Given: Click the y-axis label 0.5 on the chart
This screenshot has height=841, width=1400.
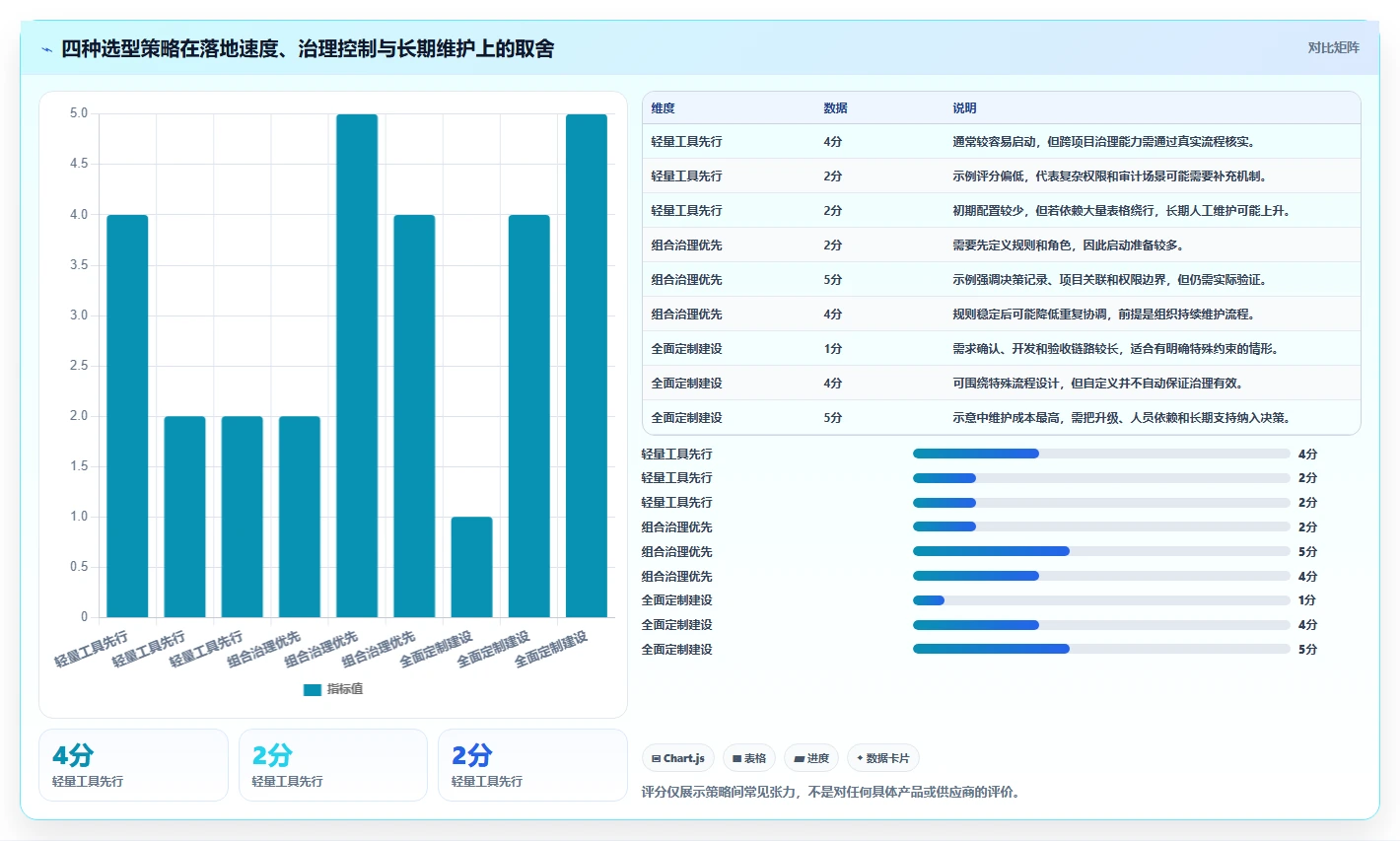Looking at the screenshot, I should 79,567.
